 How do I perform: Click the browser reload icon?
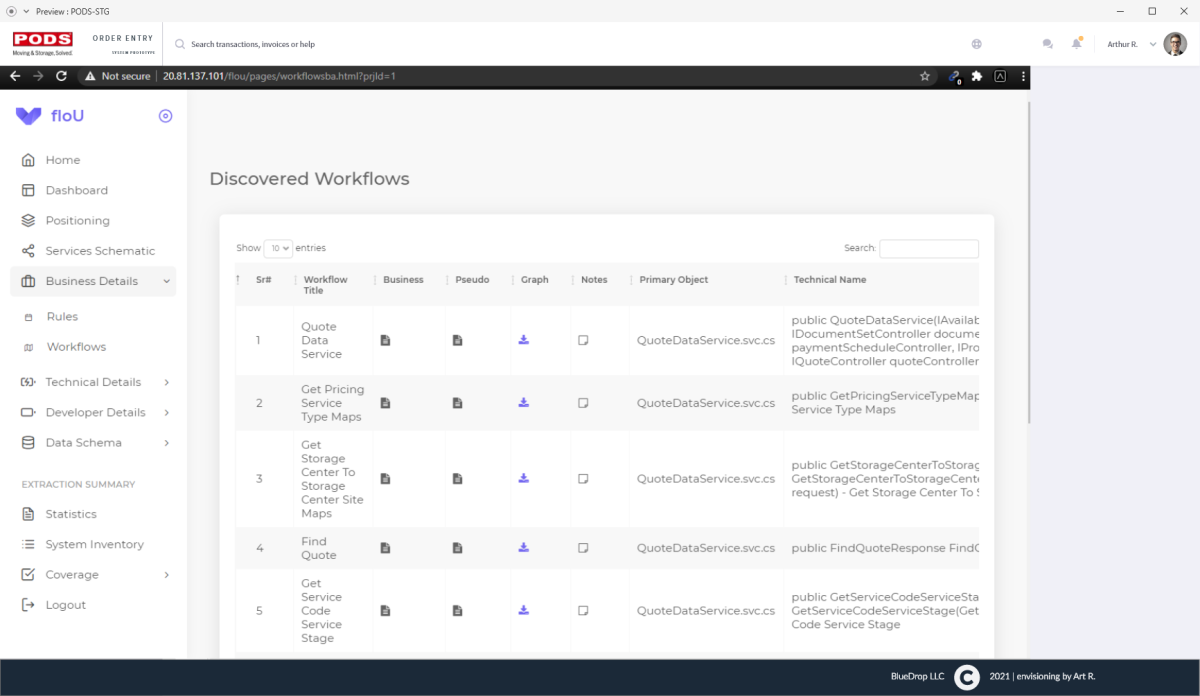click(x=62, y=76)
